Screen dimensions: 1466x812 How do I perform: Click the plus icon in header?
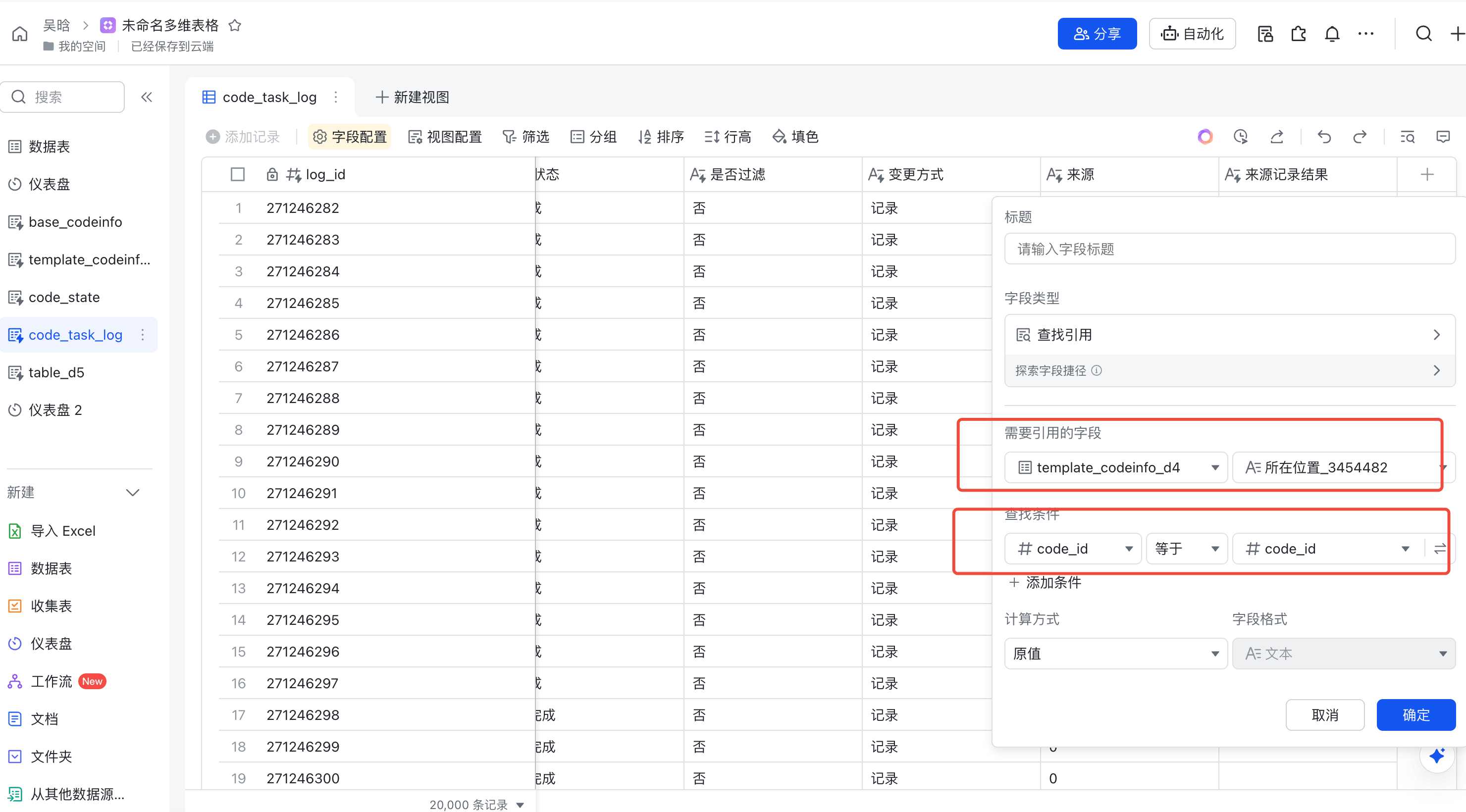pyautogui.click(x=1458, y=34)
